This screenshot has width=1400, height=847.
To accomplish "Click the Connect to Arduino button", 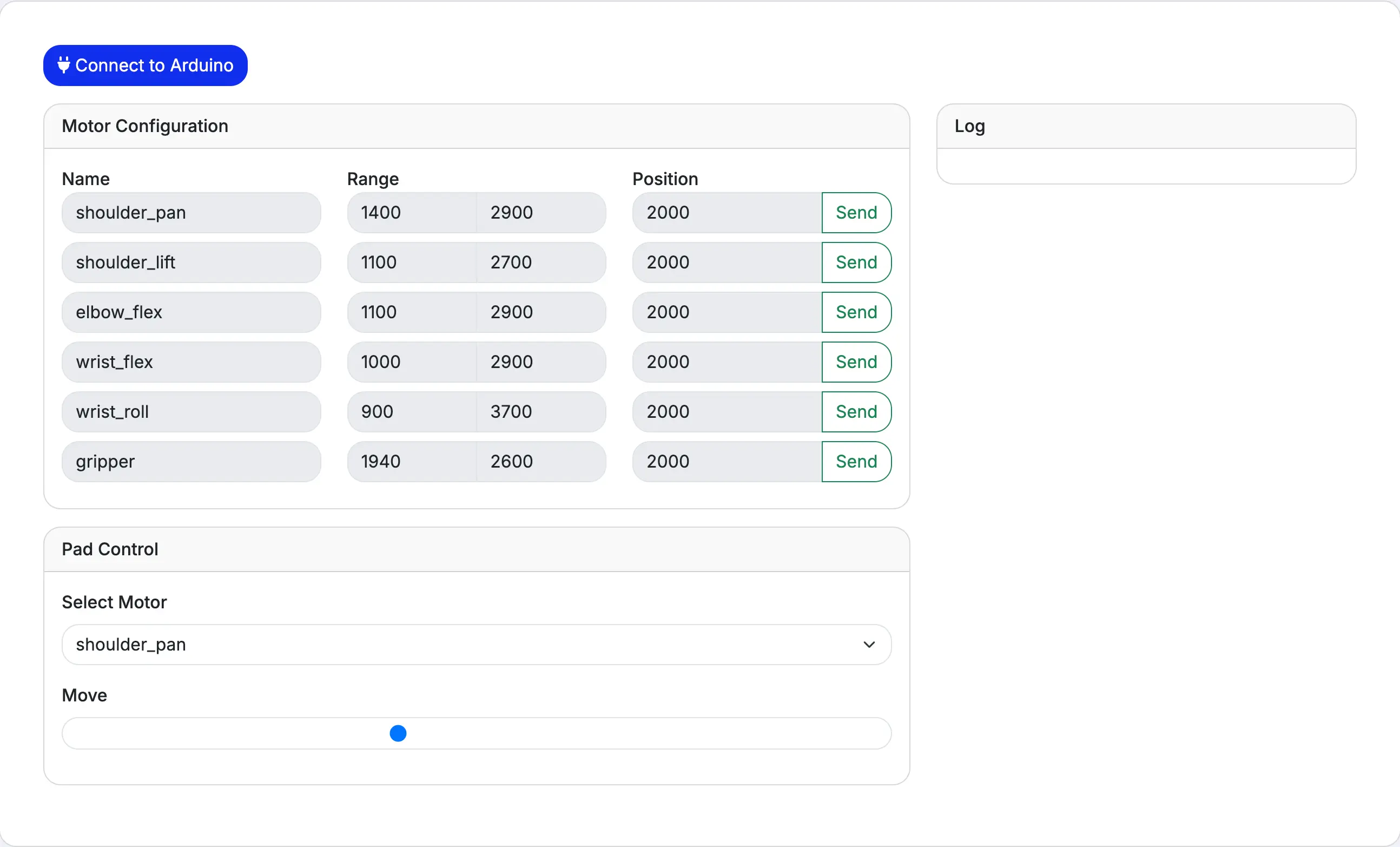I will coord(146,65).
